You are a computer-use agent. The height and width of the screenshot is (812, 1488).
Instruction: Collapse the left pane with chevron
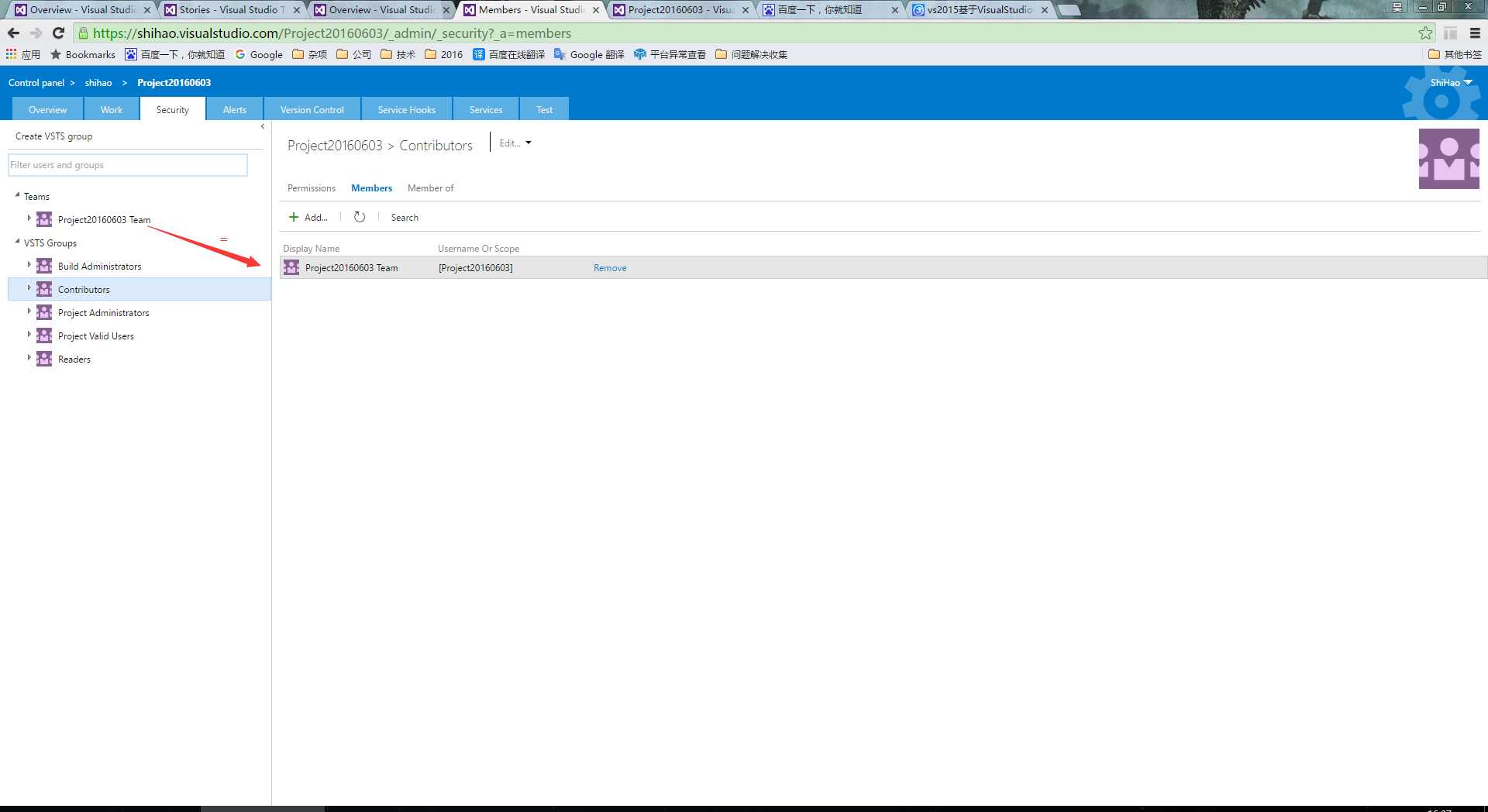263,126
